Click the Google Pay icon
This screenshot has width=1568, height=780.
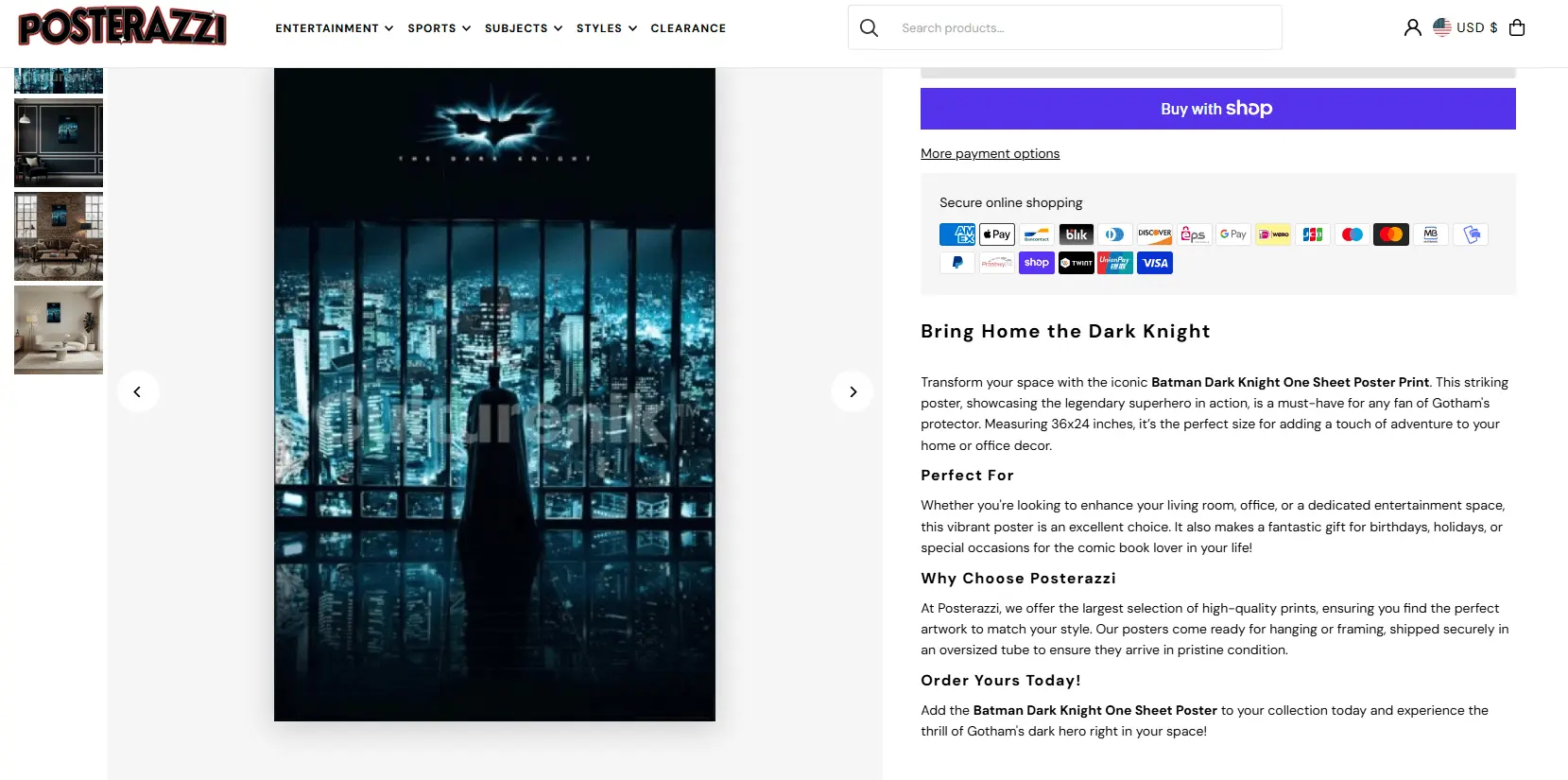1233,234
